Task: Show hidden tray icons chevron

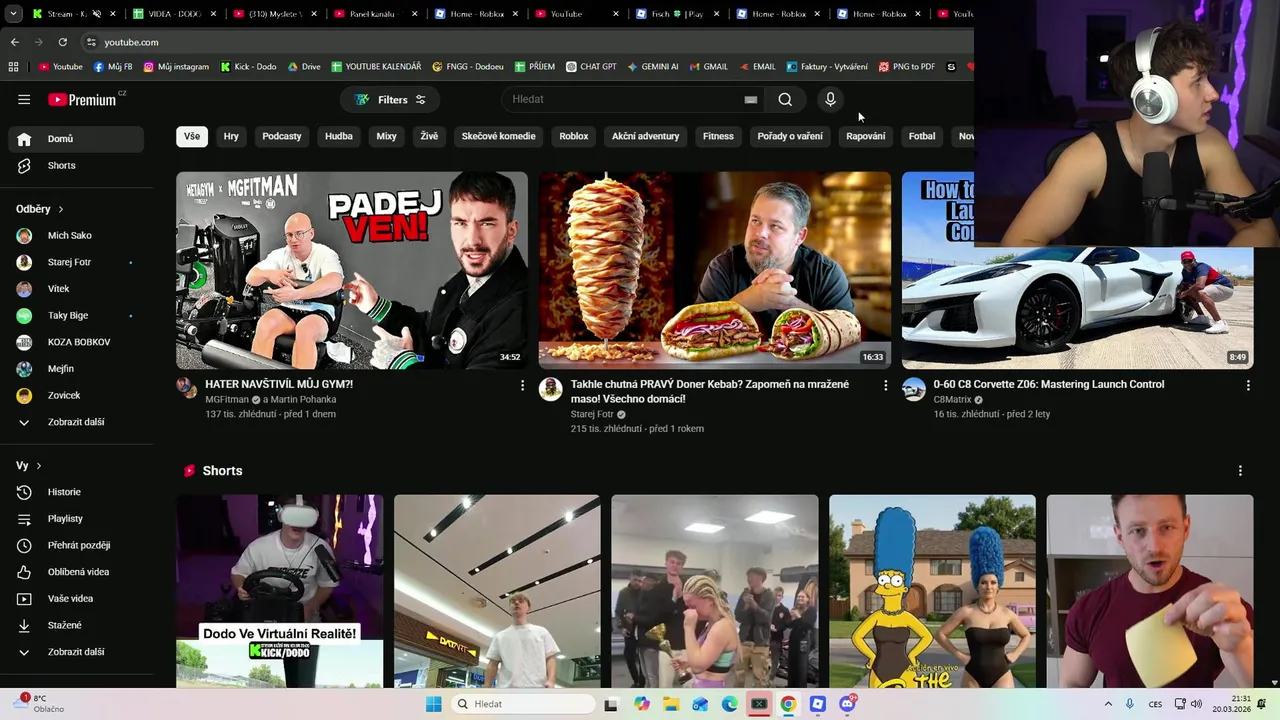Action: click(1108, 704)
